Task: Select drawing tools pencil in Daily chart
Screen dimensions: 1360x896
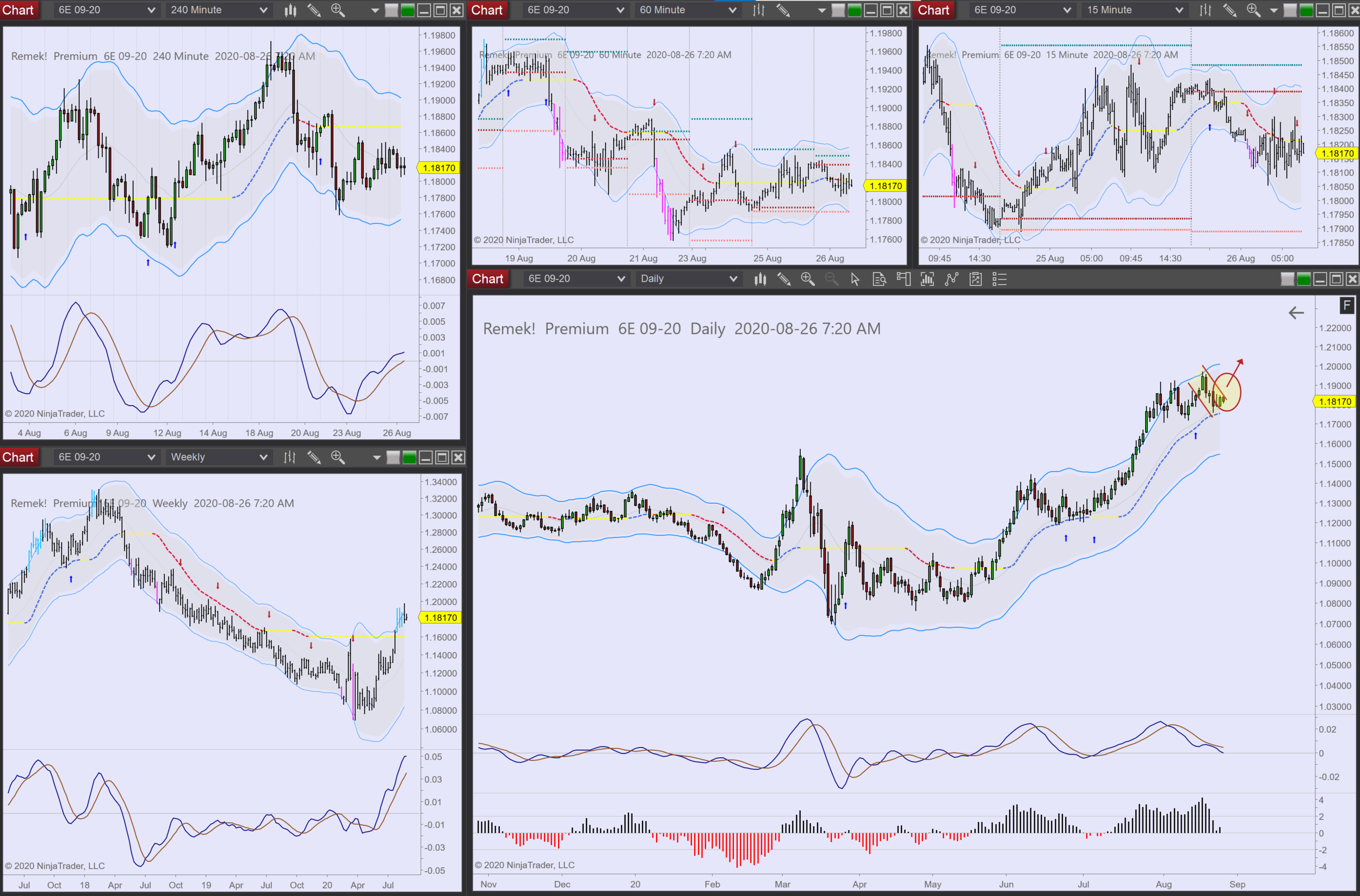Action: click(x=783, y=279)
